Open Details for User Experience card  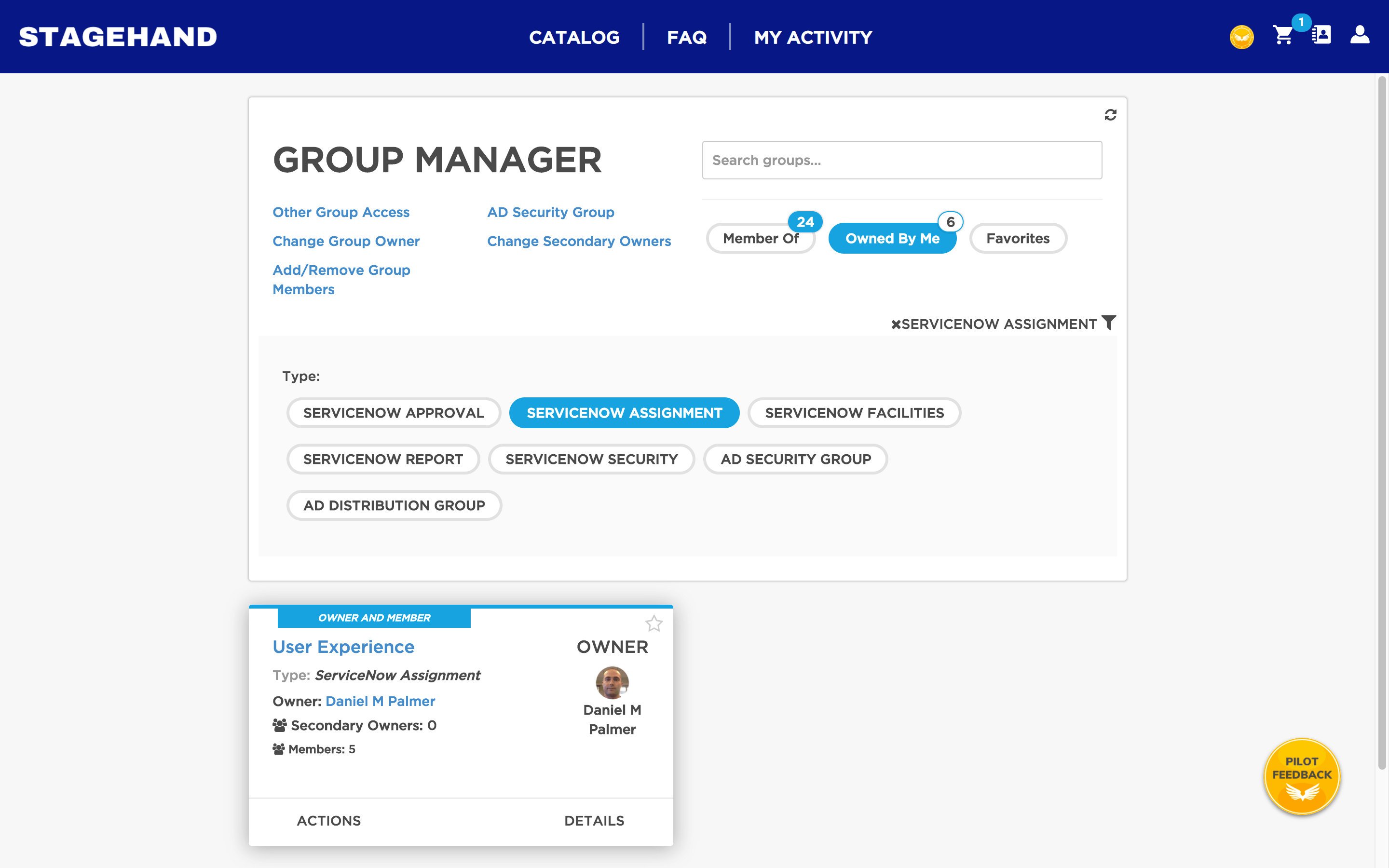594,821
